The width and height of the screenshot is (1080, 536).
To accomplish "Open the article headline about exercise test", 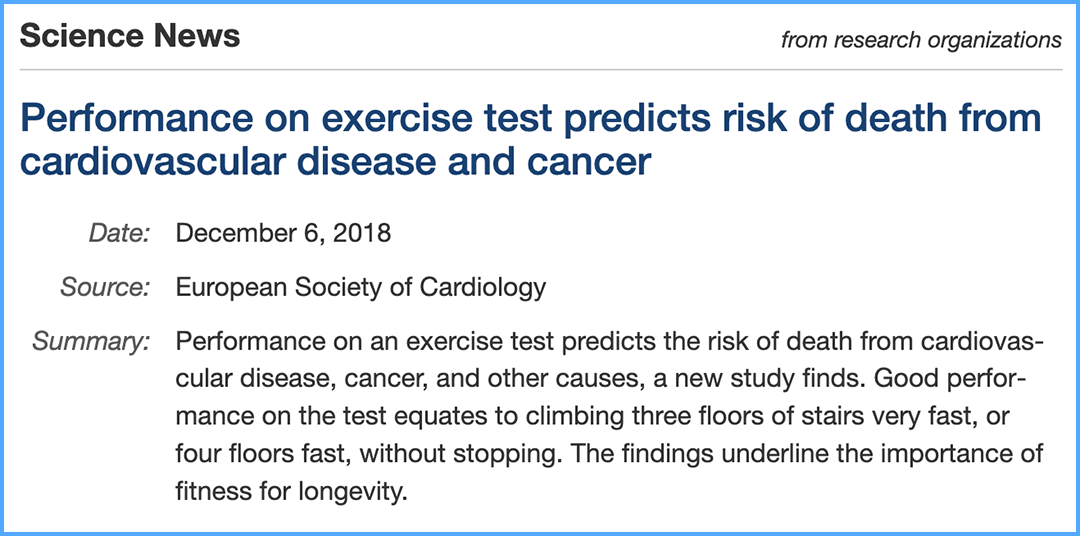I will (x=530, y=119).
